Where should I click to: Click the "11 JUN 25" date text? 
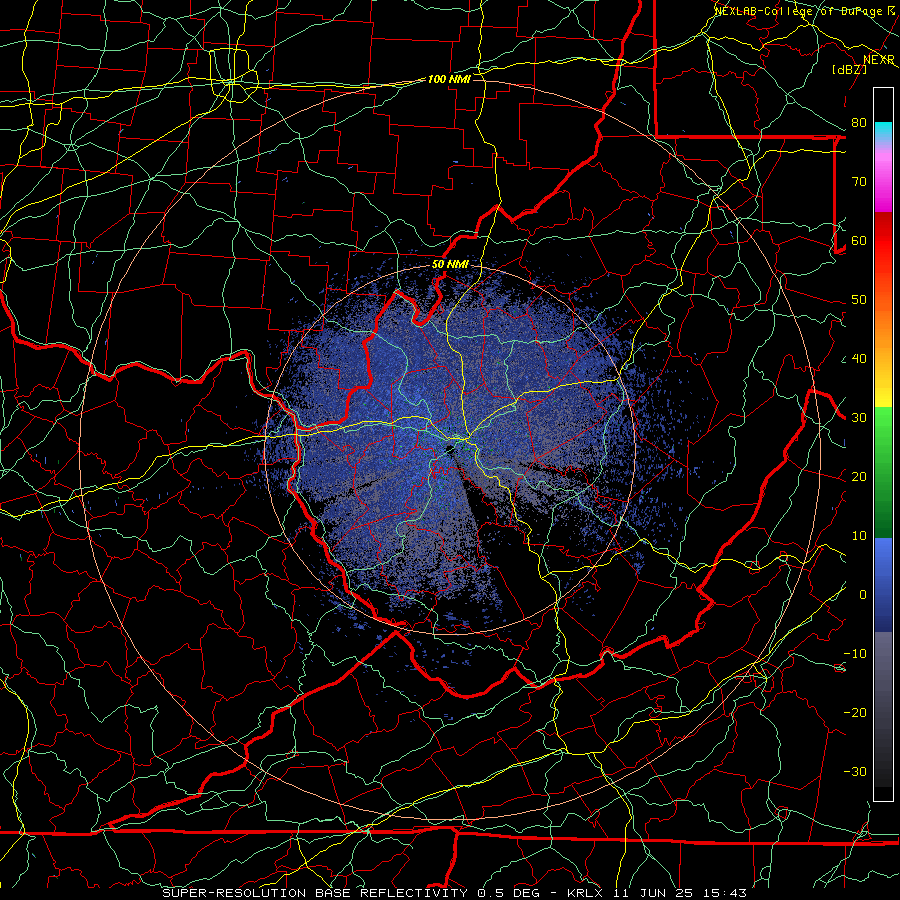[x=653, y=893]
